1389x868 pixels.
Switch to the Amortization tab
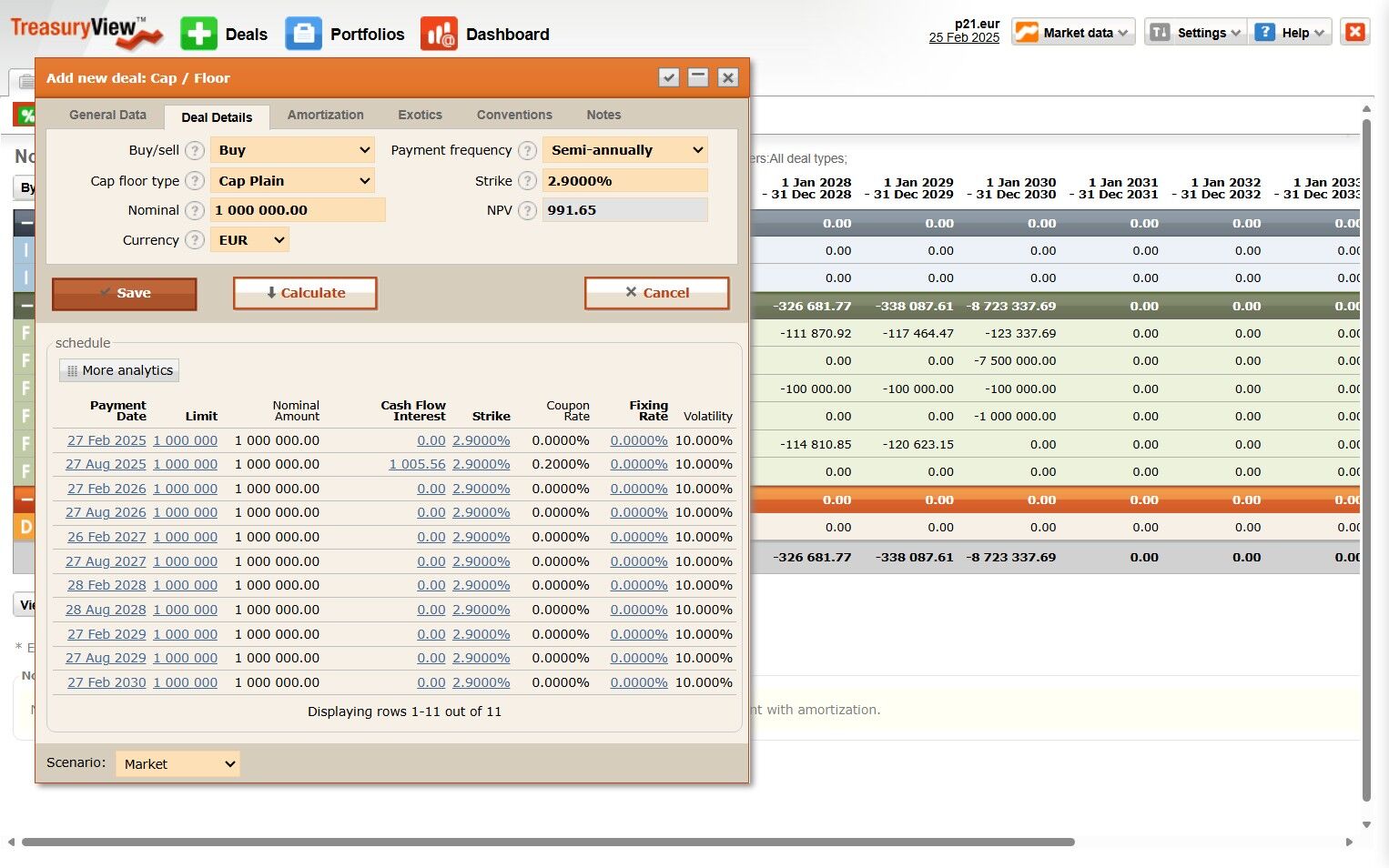coord(326,115)
